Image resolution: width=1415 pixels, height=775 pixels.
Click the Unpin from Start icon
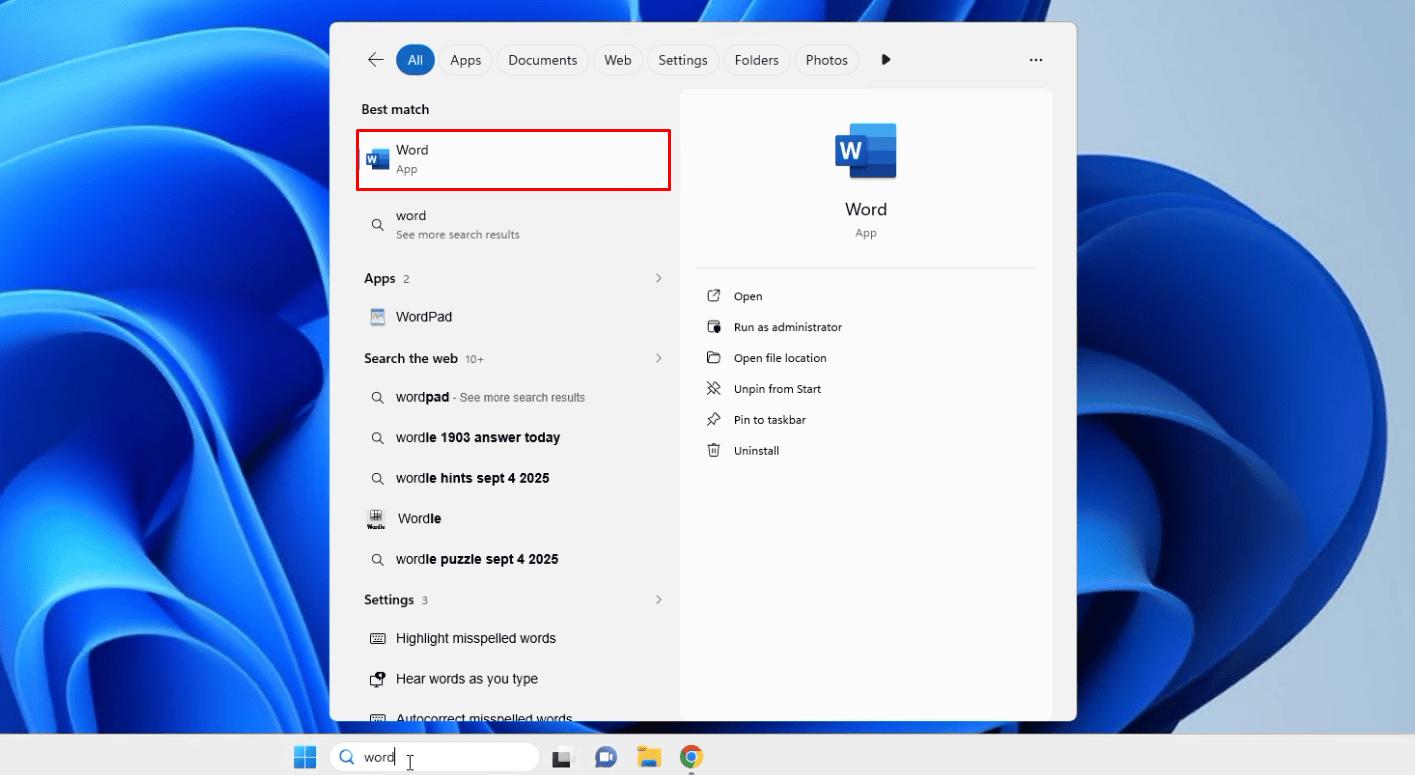tap(714, 389)
